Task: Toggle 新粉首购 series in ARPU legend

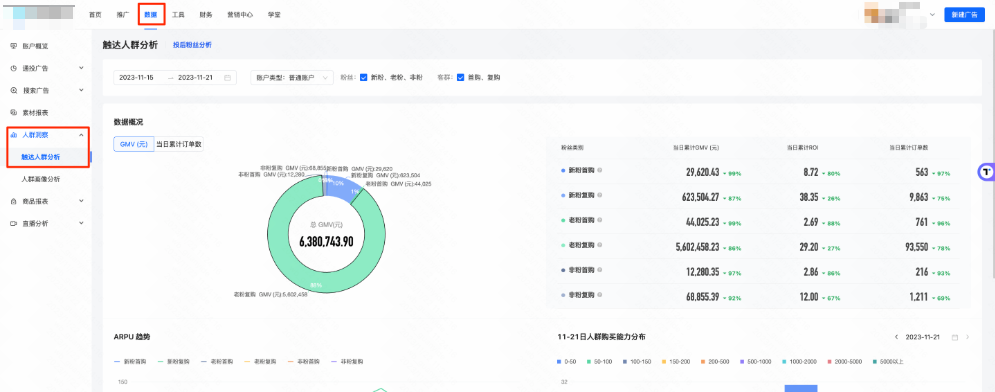Action: tap(130, 362)
